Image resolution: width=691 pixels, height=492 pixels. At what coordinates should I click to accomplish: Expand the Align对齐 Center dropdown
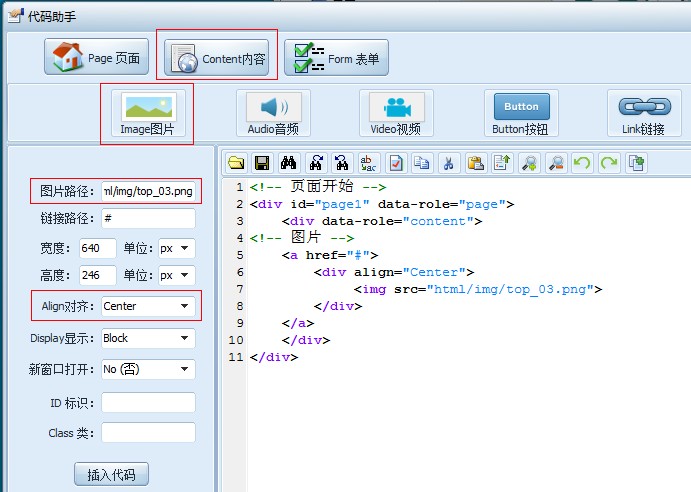click(x=148, y=306)
